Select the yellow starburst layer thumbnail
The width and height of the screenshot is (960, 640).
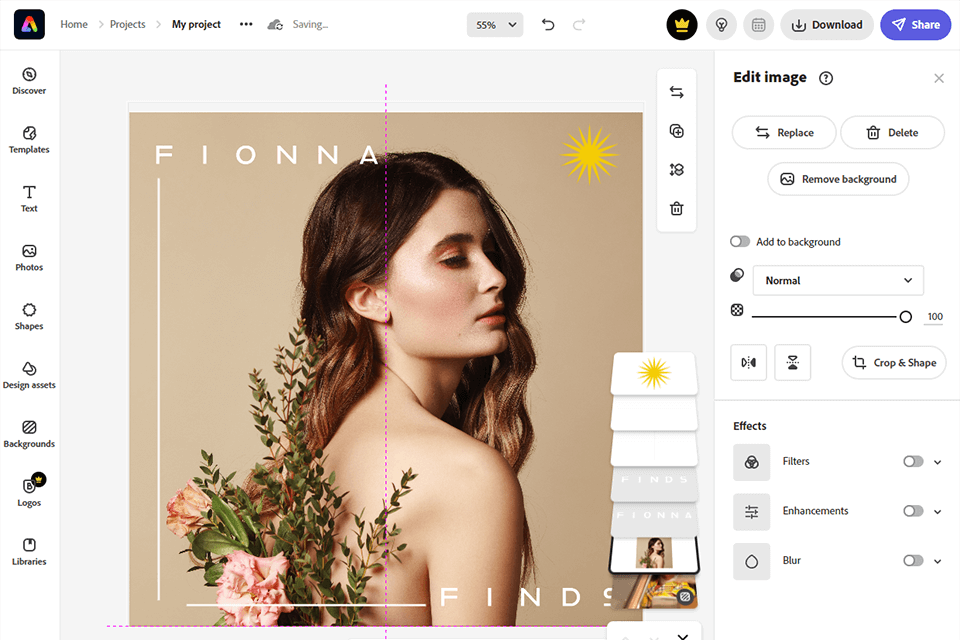click(653, 373)
